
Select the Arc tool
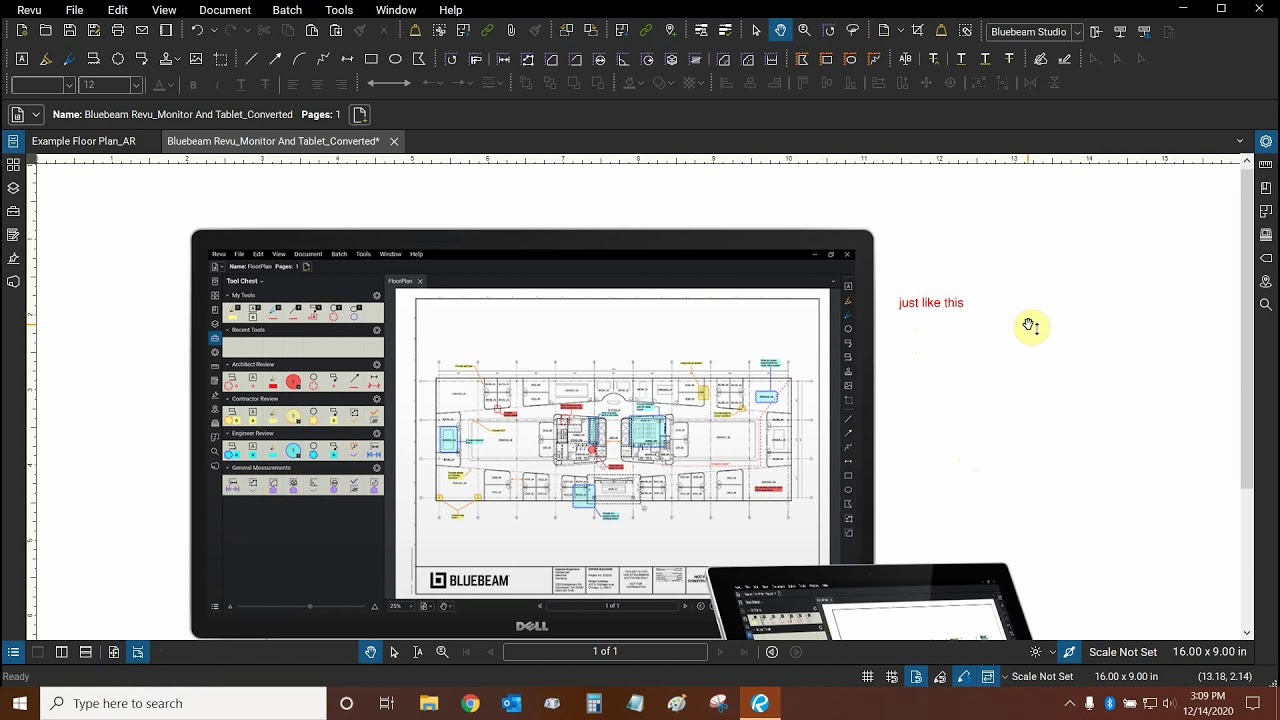[x=299, y=59]
